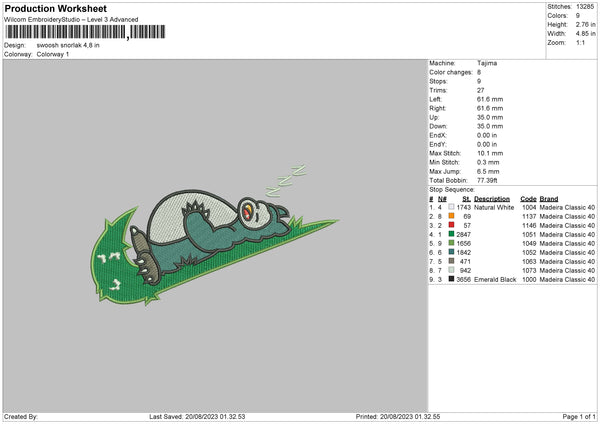Click the 'St.' column header
Image resolution: width=600 pixels, height=424 pixels.
[466, 199]
